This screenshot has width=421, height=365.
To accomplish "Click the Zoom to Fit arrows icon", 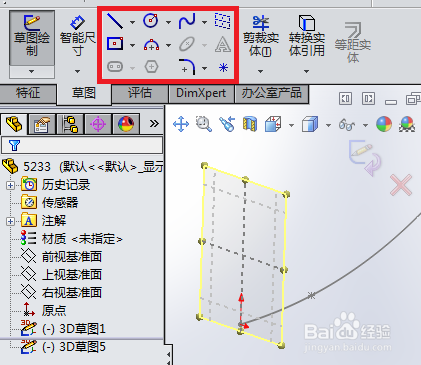I will point(181,124).
